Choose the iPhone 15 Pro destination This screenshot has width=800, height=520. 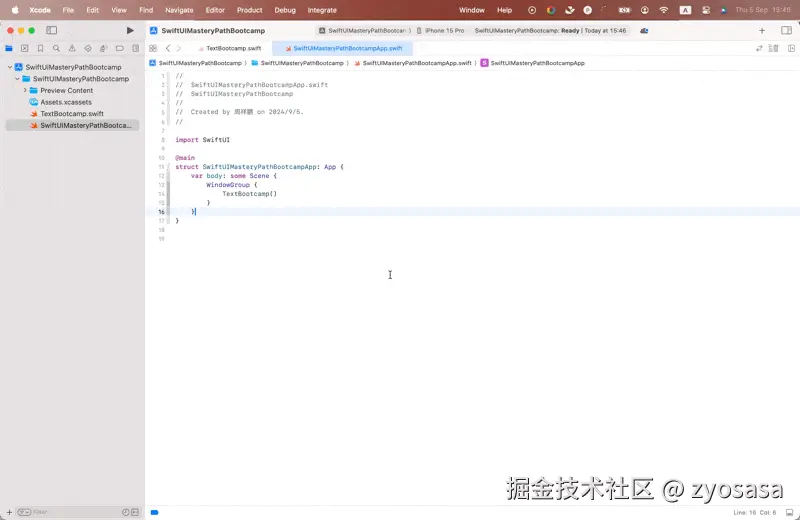440,31
